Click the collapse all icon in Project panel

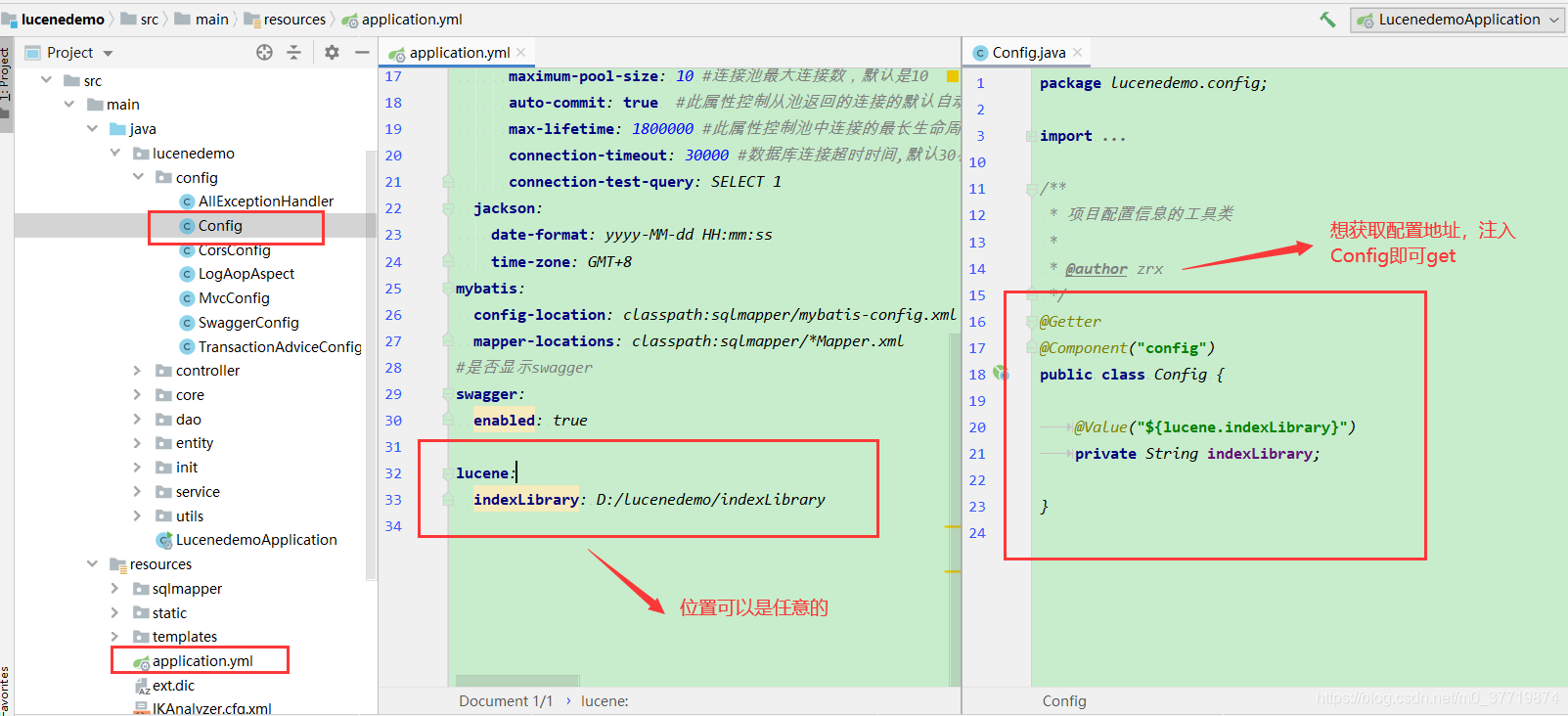click(x=293, y=53)
